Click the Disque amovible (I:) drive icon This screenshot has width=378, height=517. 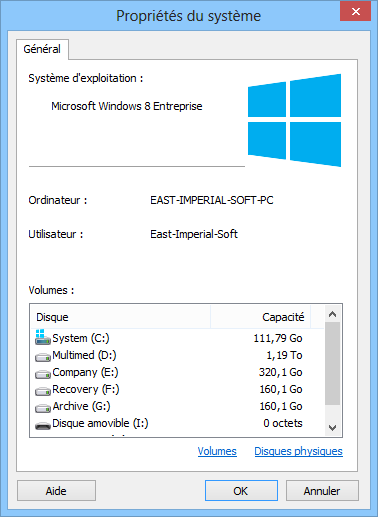[43, 426]
